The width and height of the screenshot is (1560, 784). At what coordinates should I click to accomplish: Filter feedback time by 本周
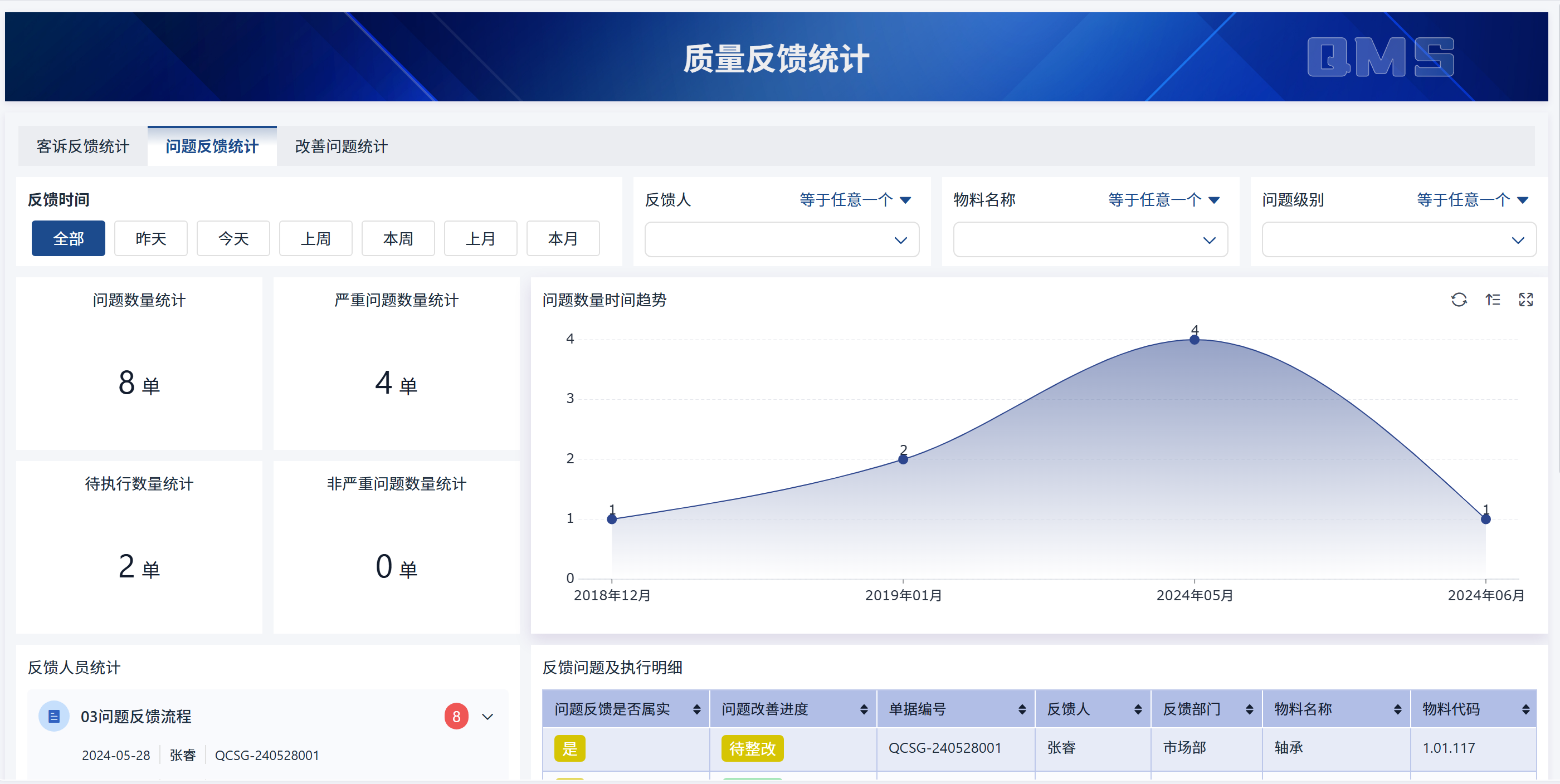[398, 238]
